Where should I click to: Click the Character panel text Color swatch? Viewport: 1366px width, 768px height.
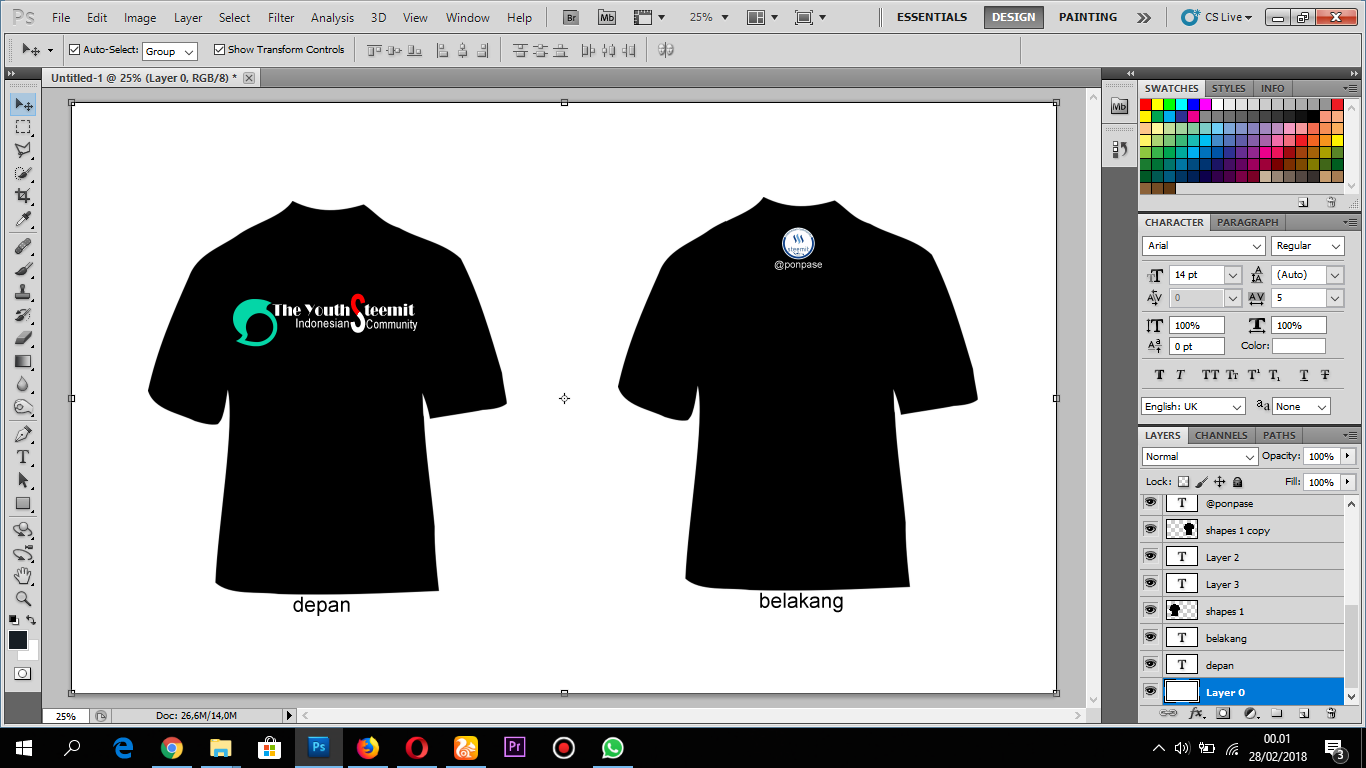(x=1299, y=347)
